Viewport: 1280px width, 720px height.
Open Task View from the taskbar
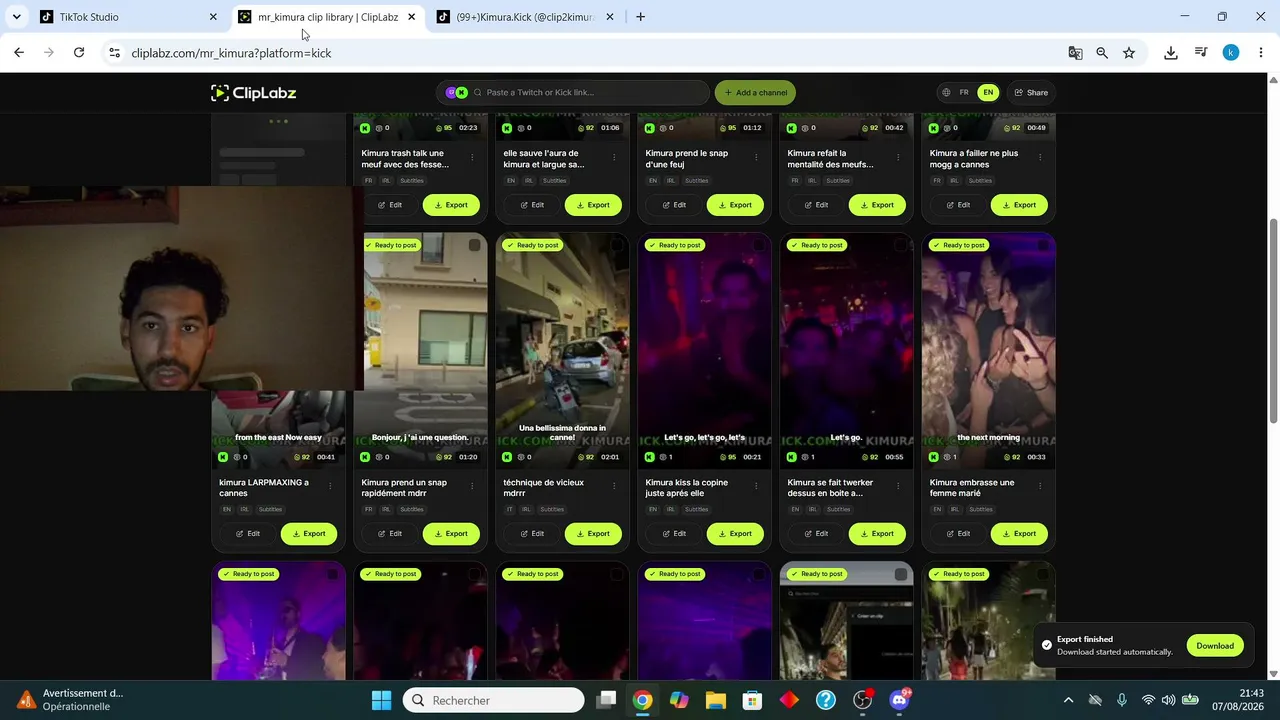click(606, 701)
